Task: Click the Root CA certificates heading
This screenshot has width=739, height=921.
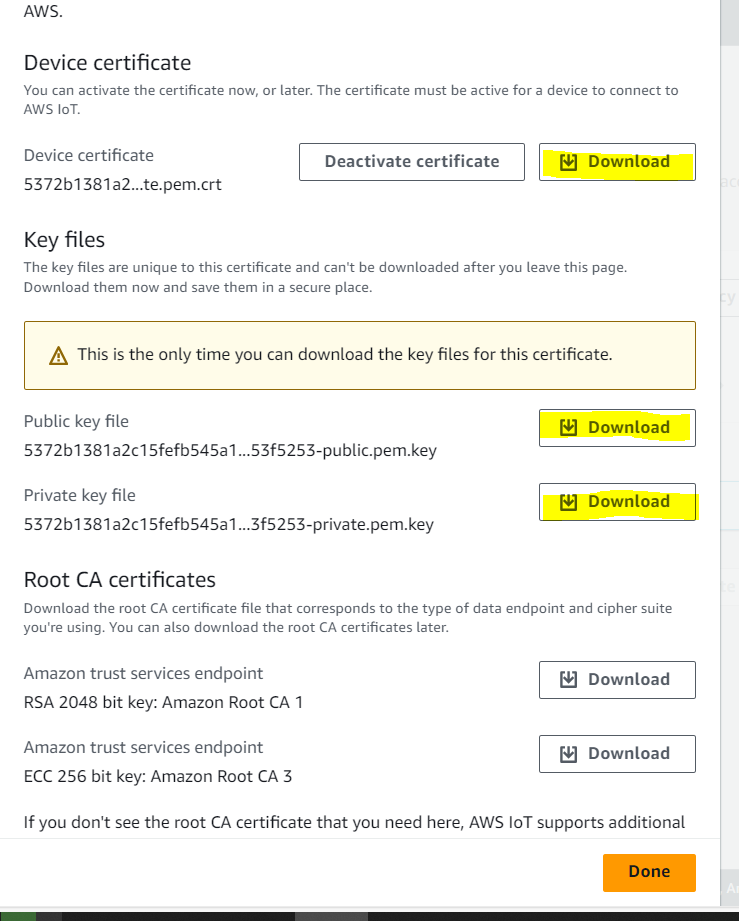Action: 119,580
